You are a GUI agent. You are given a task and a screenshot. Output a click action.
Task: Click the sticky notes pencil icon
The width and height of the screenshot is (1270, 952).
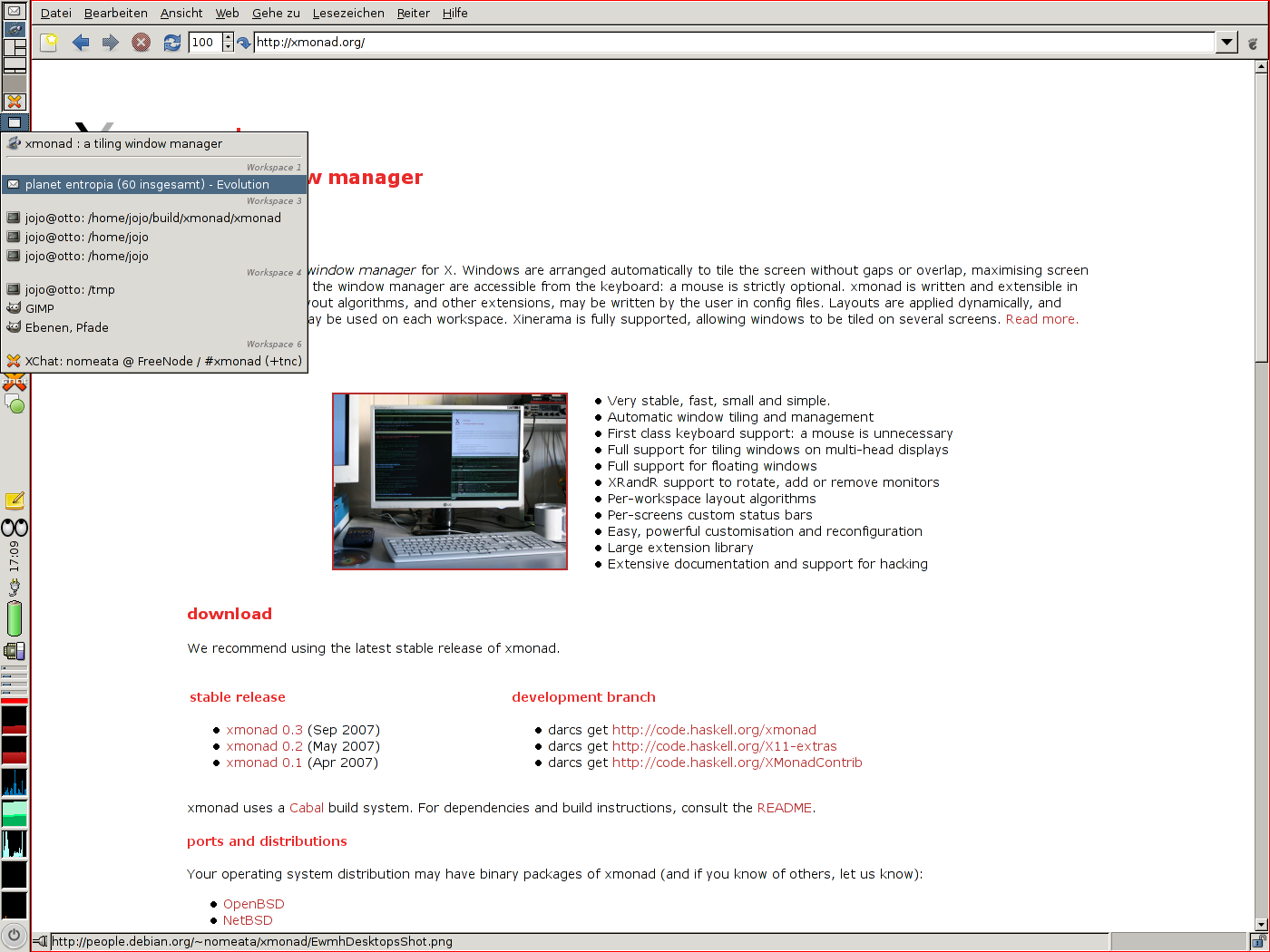coord(15,500)
